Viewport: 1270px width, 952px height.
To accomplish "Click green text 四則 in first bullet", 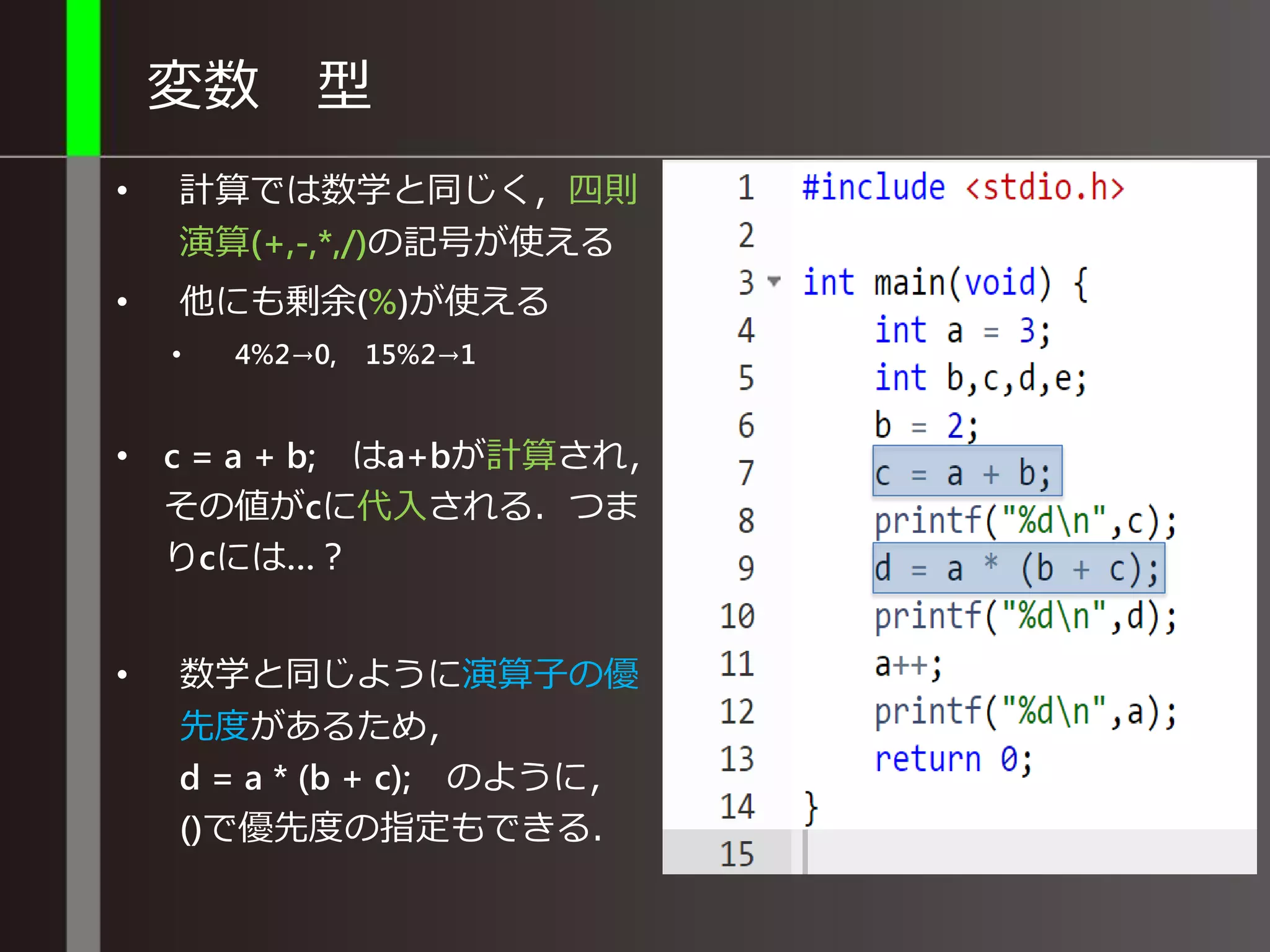I will [x=603, y=190].
